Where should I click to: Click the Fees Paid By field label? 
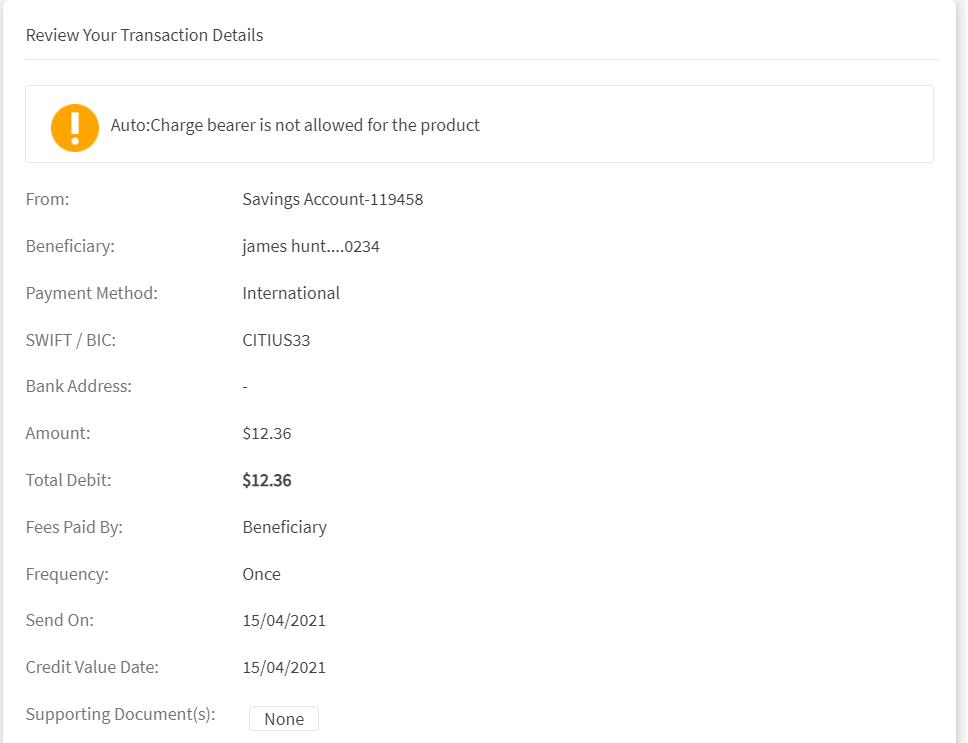click(x=74, y=527)
